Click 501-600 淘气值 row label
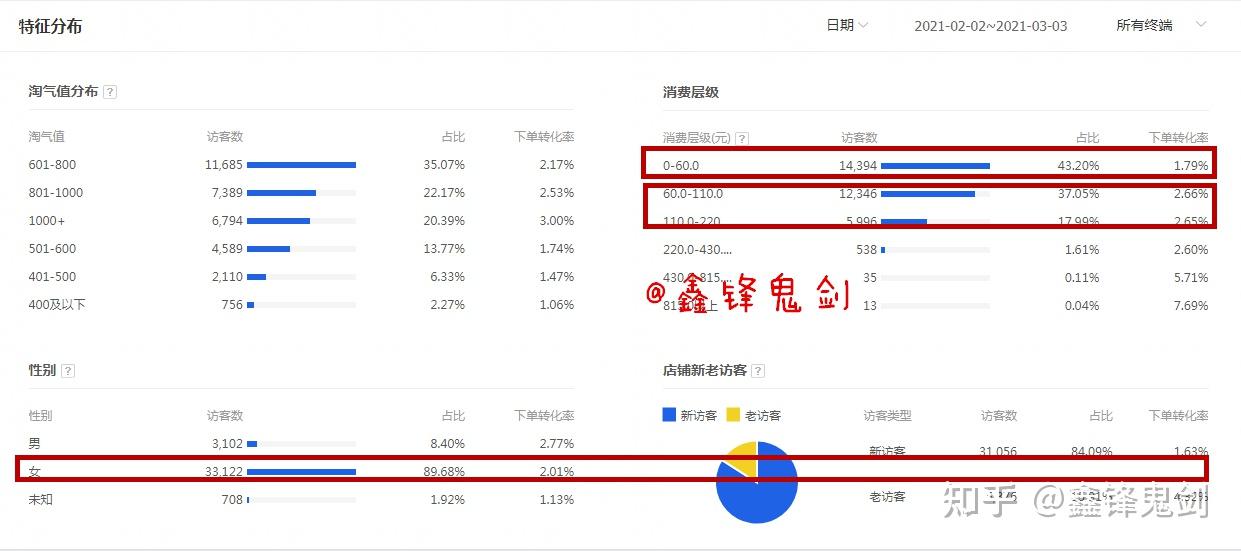 coord(52,249)
